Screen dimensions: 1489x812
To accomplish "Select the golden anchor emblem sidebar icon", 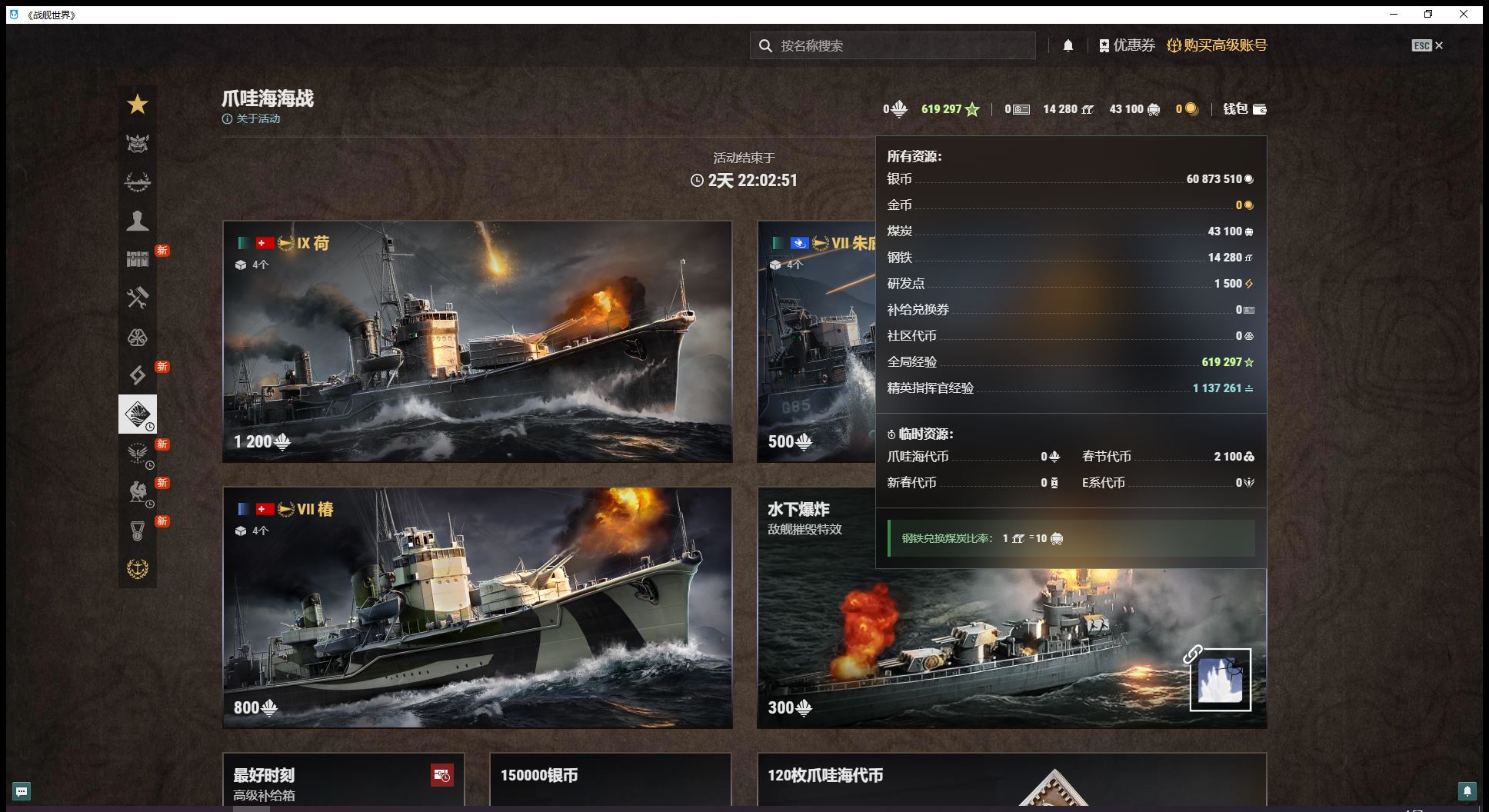I will [138, 569].
